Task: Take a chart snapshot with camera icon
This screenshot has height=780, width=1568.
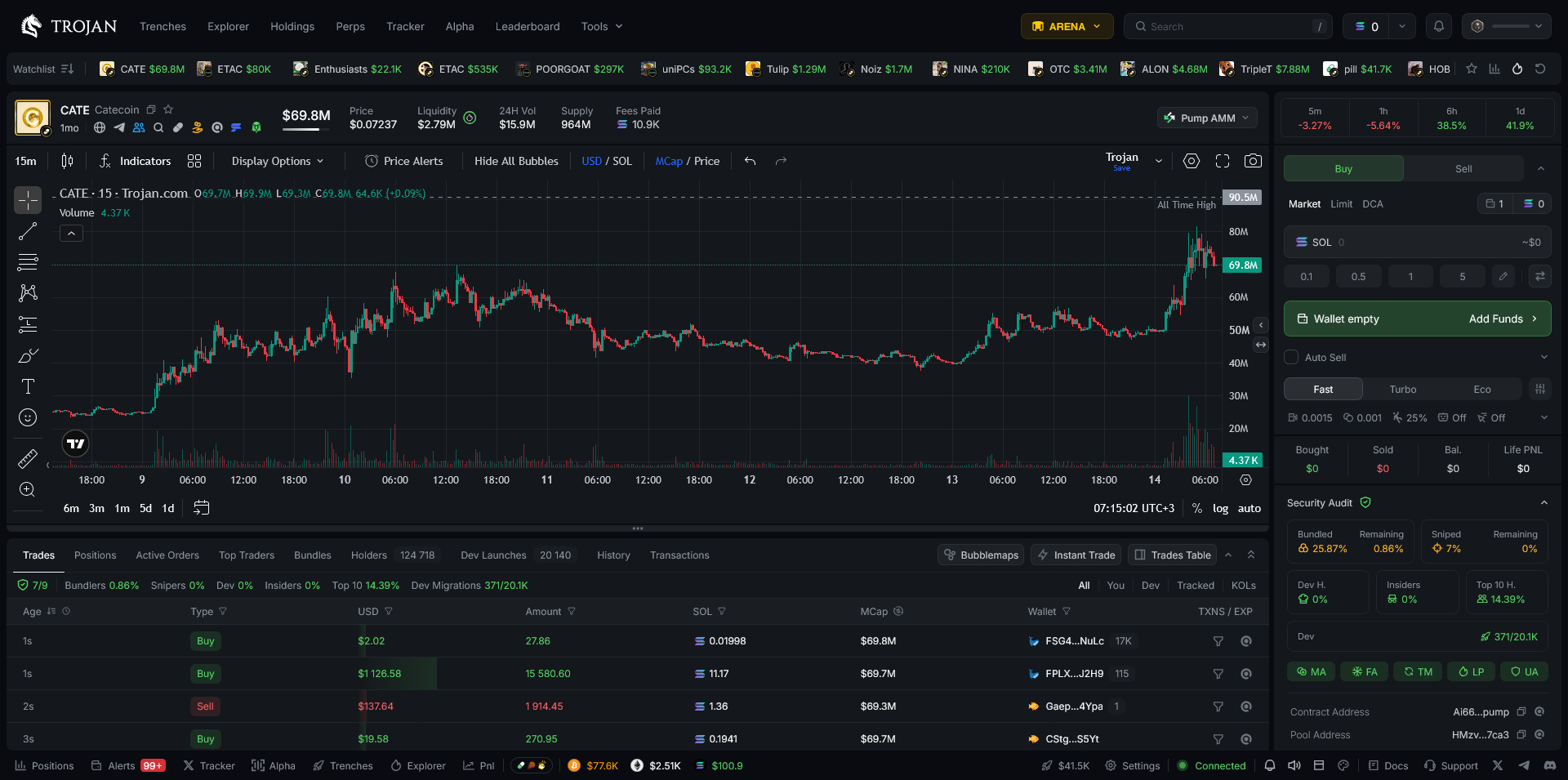Action: click(1253, 161)
